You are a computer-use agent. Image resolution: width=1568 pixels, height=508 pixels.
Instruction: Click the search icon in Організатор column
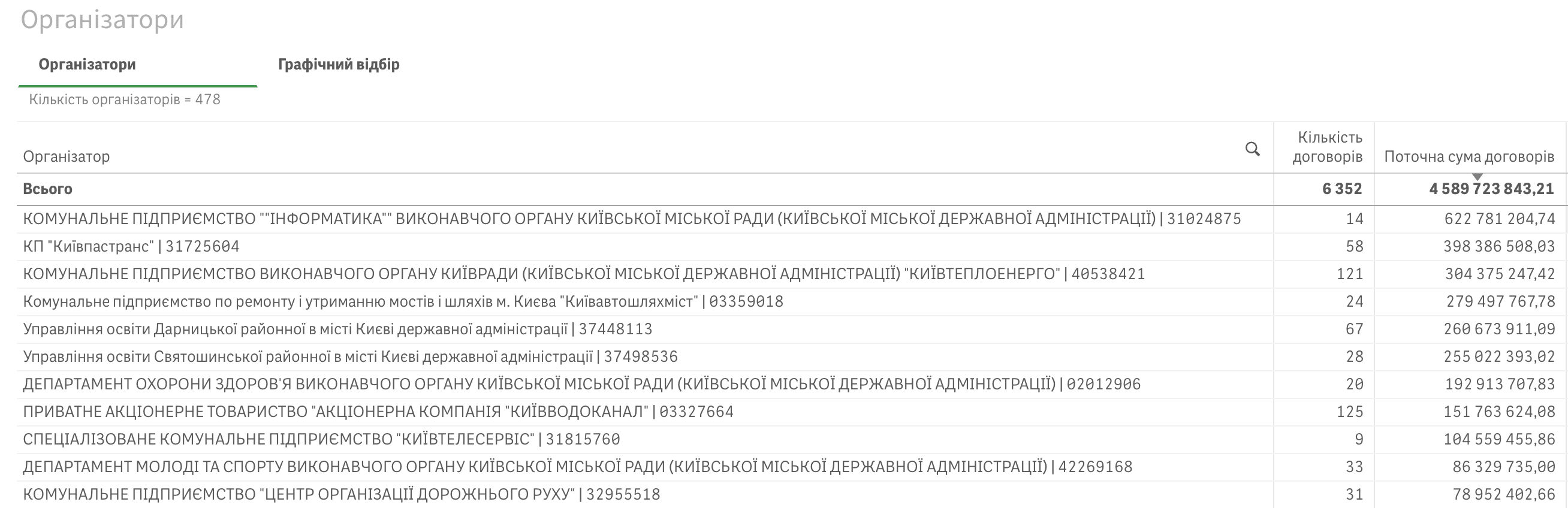click(x=1252, y=149)
